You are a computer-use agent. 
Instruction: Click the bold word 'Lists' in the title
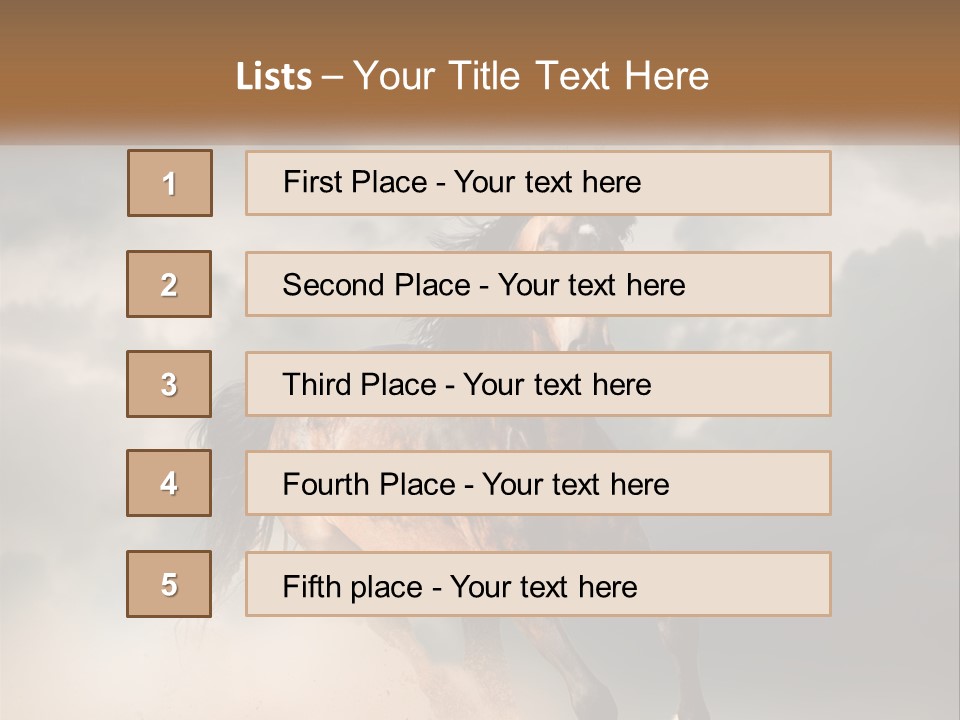(x=274, y=77)
